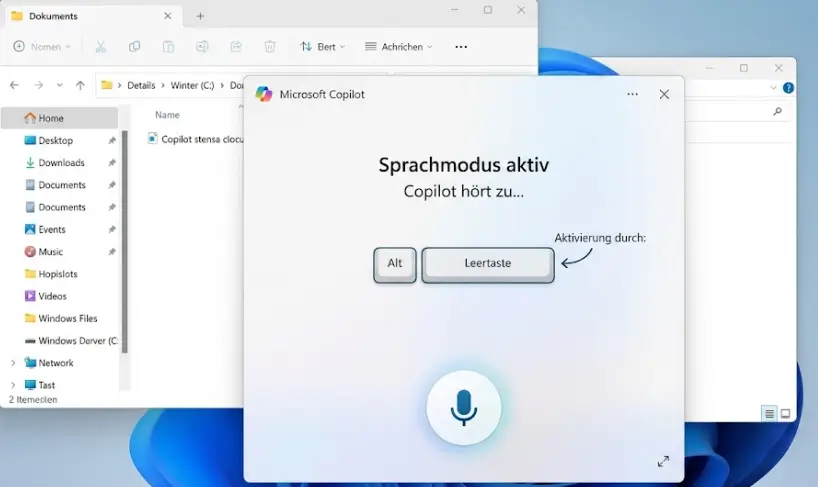Expand the Network tree node
This screenshot has width=818, height=487.
pyautogui.click(x=13, y=363)
